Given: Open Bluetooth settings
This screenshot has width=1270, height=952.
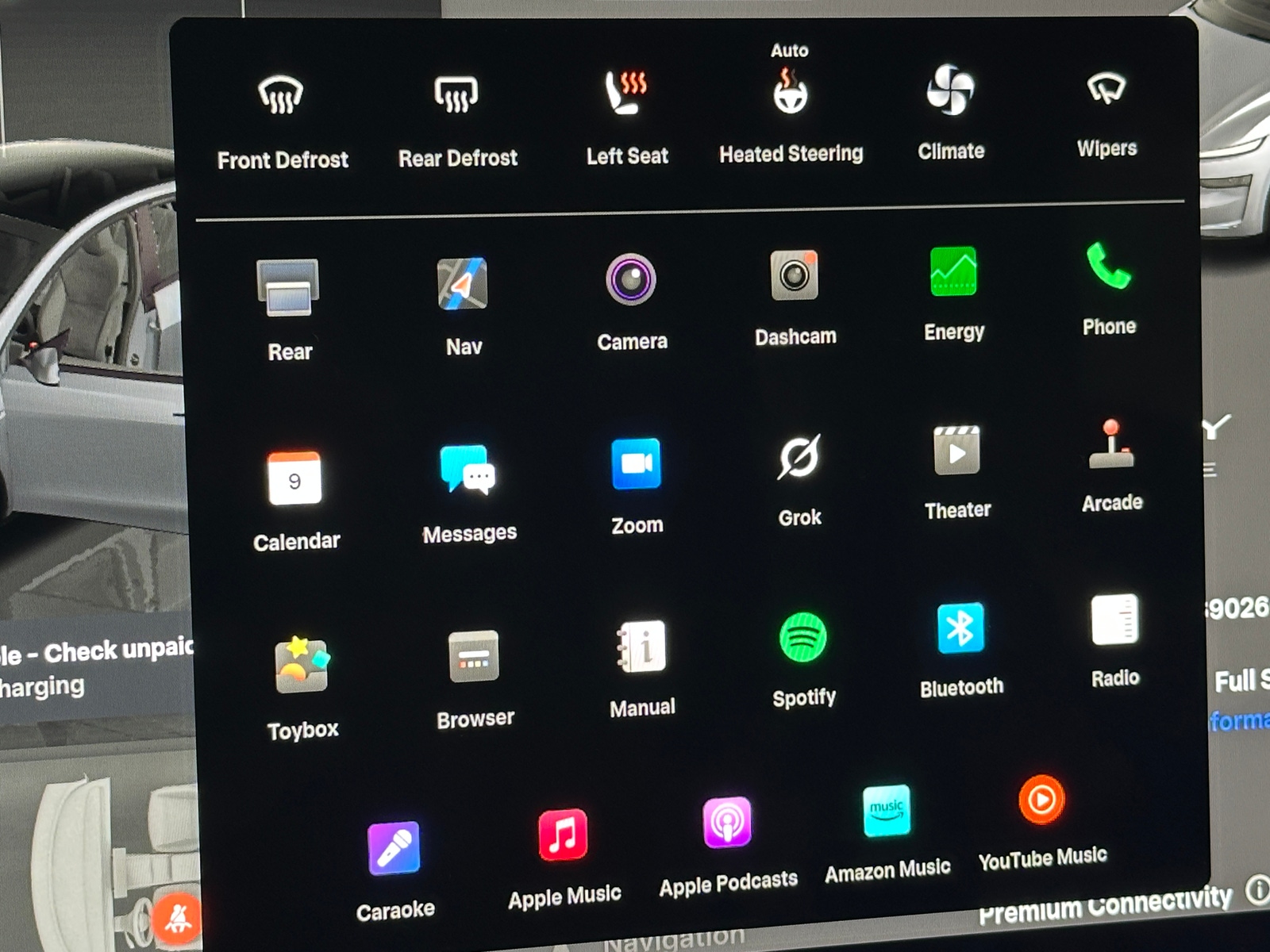Looking at the screenshot, I should click(x=960, y=628).
